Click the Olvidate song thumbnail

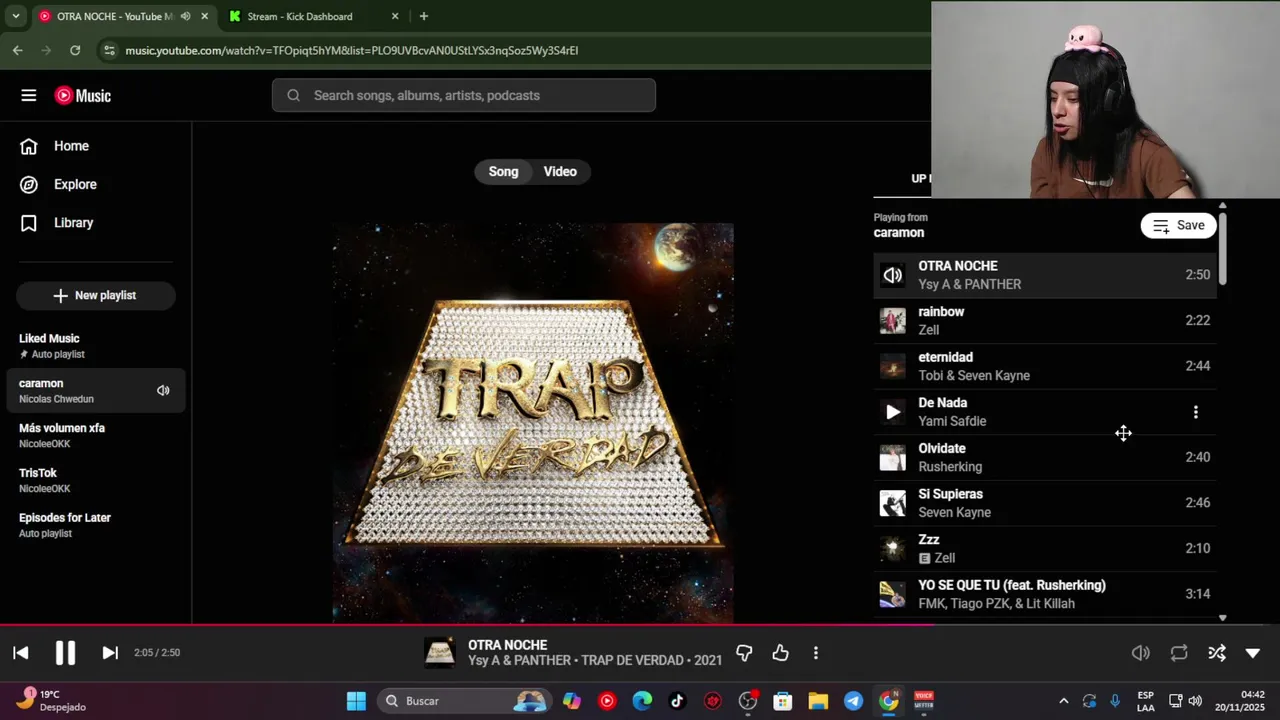(x=893, y=457)
